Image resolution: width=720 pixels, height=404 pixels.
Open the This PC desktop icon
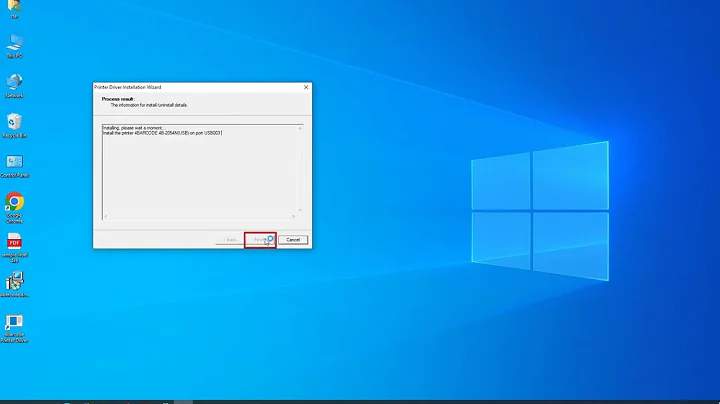tap(14, 46)
